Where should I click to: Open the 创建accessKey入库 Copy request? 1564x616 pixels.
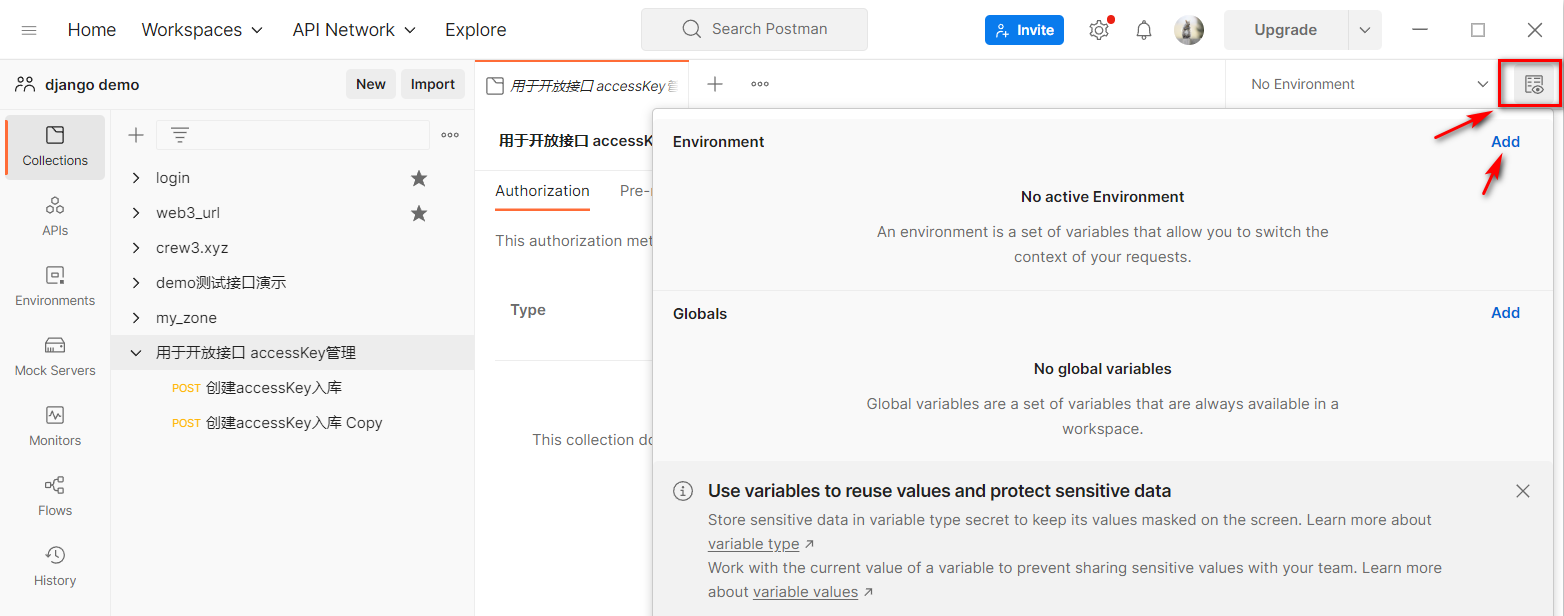pos(277,423)
